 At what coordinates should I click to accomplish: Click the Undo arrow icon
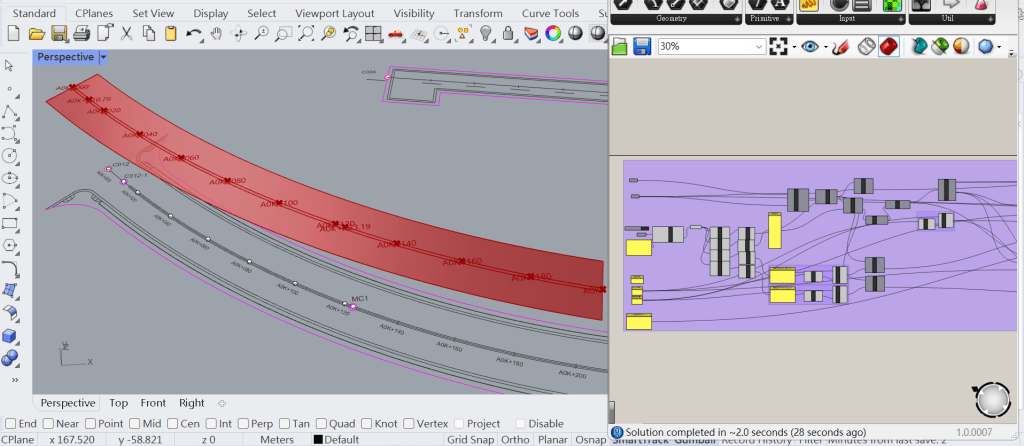[193, 33]
